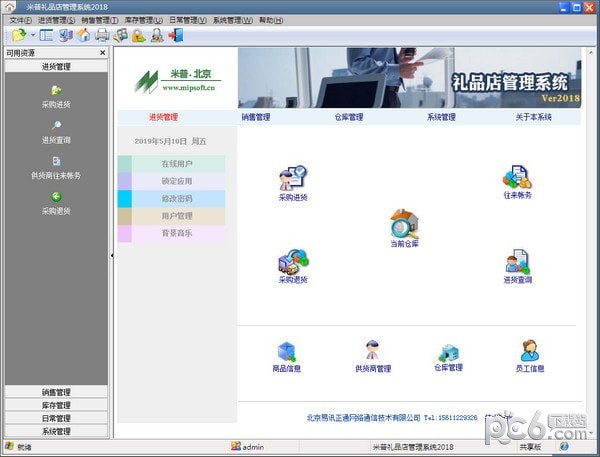600x457 pixels.
Task: Click the printer toolbar icon
Action: point(102,36)
